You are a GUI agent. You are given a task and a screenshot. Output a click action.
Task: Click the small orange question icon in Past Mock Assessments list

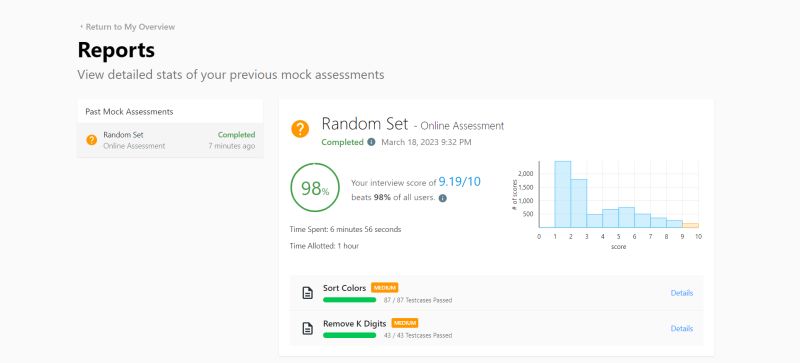92,140
